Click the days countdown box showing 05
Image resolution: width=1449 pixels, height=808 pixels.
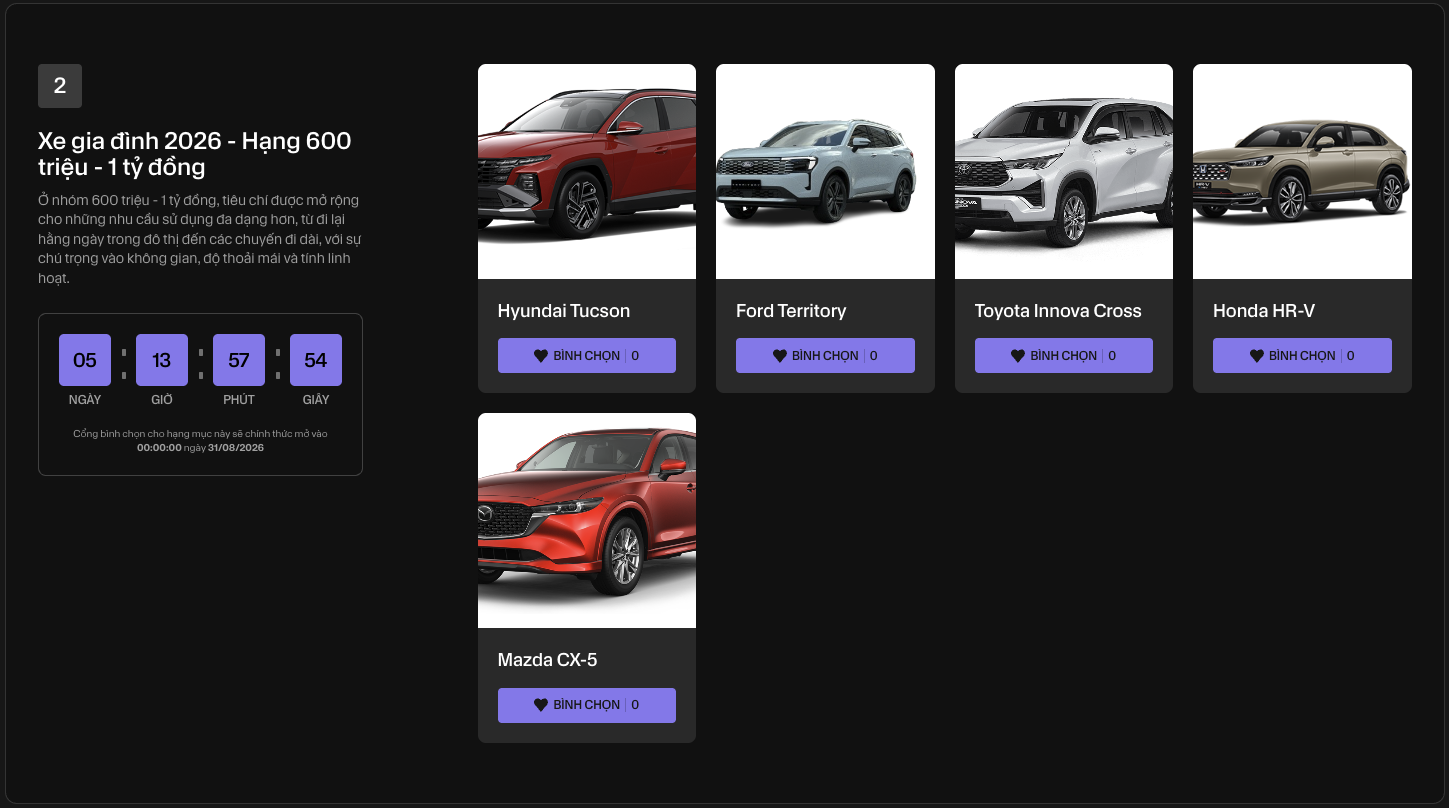(85, 360)
